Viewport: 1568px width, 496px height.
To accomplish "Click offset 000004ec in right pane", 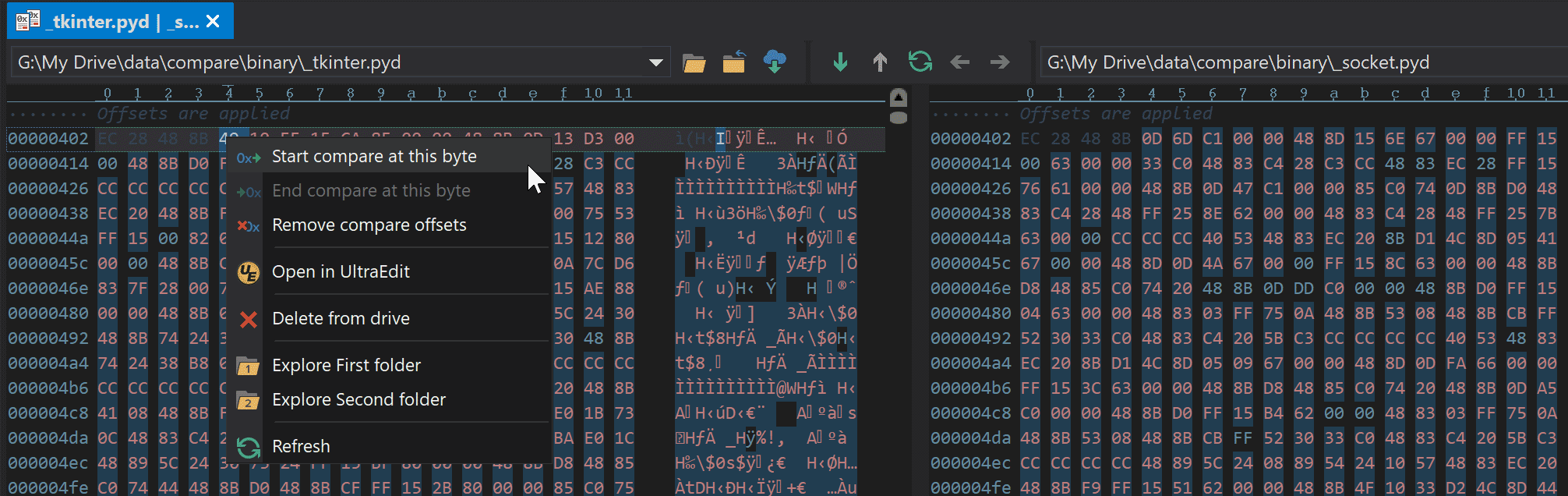I will [971, 463].
